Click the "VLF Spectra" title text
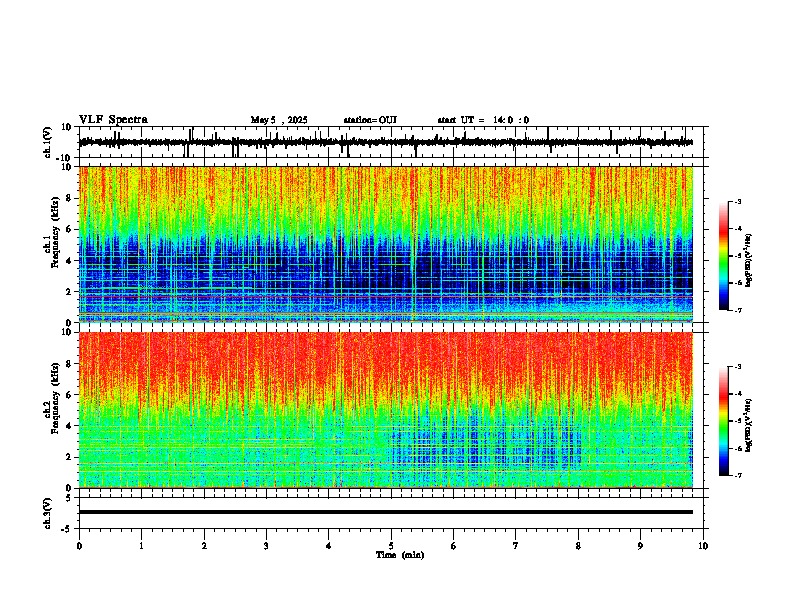This screenshot has height=612, width=792. pos(113,120)
